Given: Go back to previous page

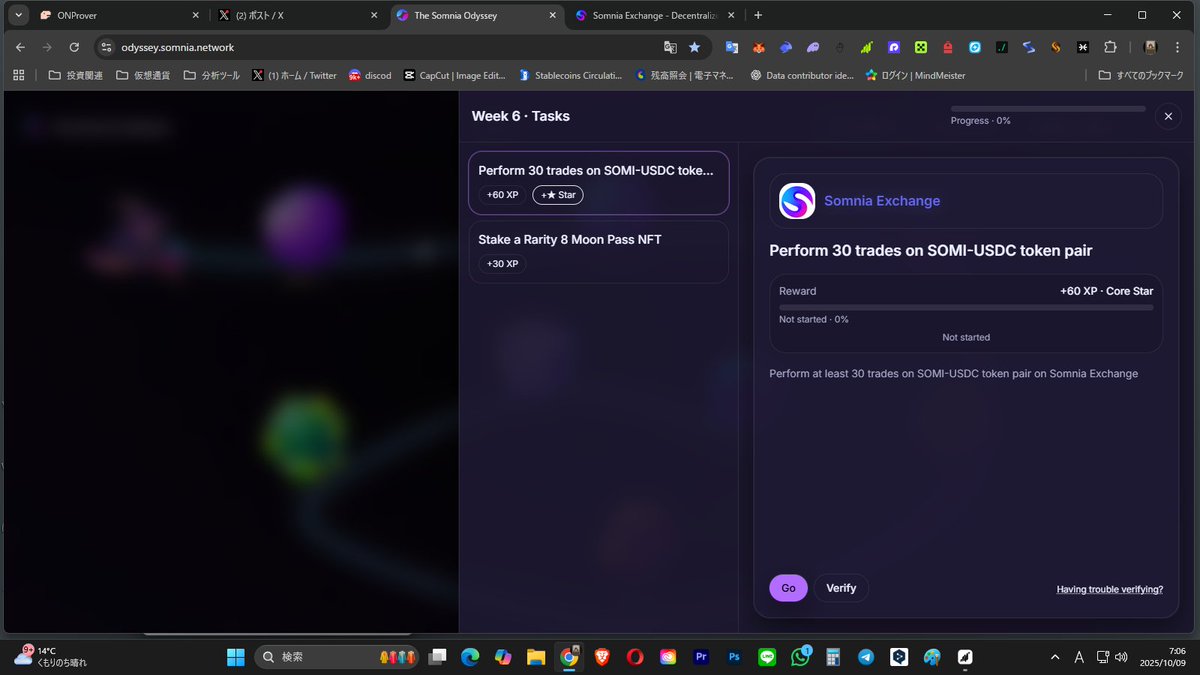Looking at the screenshot, I should (x=20, y=47).
